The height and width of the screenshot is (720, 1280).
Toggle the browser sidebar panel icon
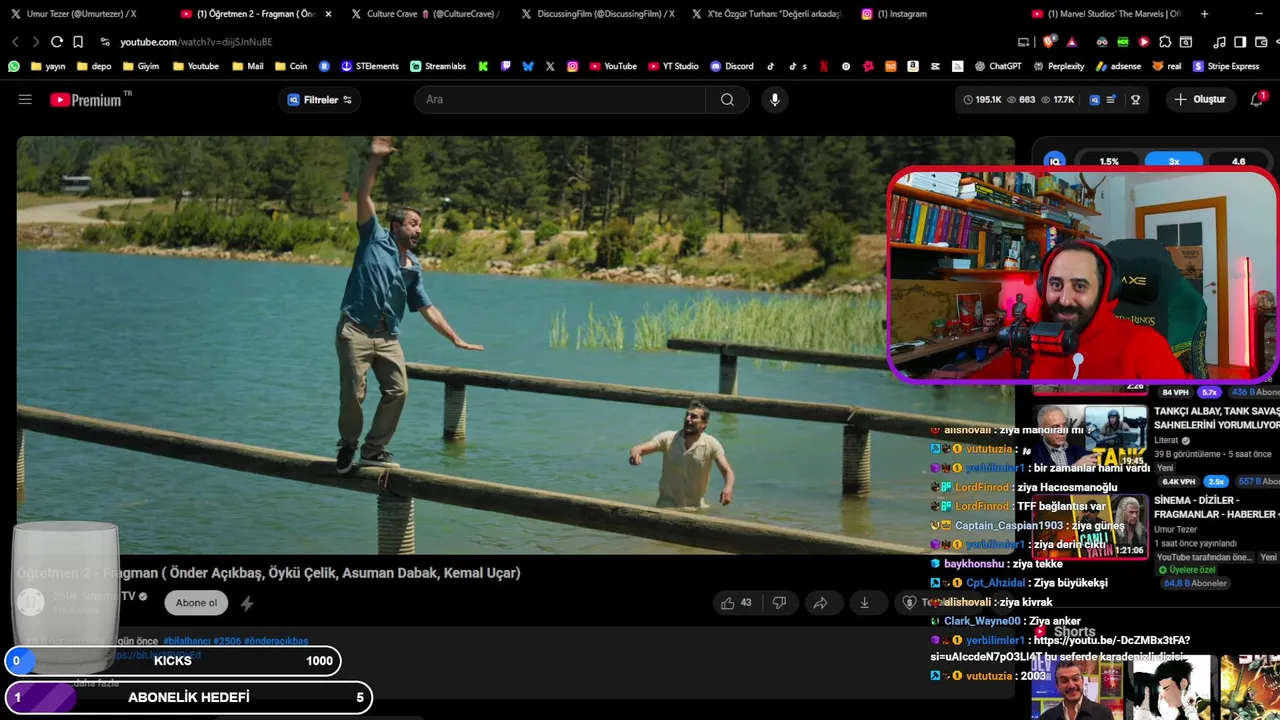[x=1240, y=42]
